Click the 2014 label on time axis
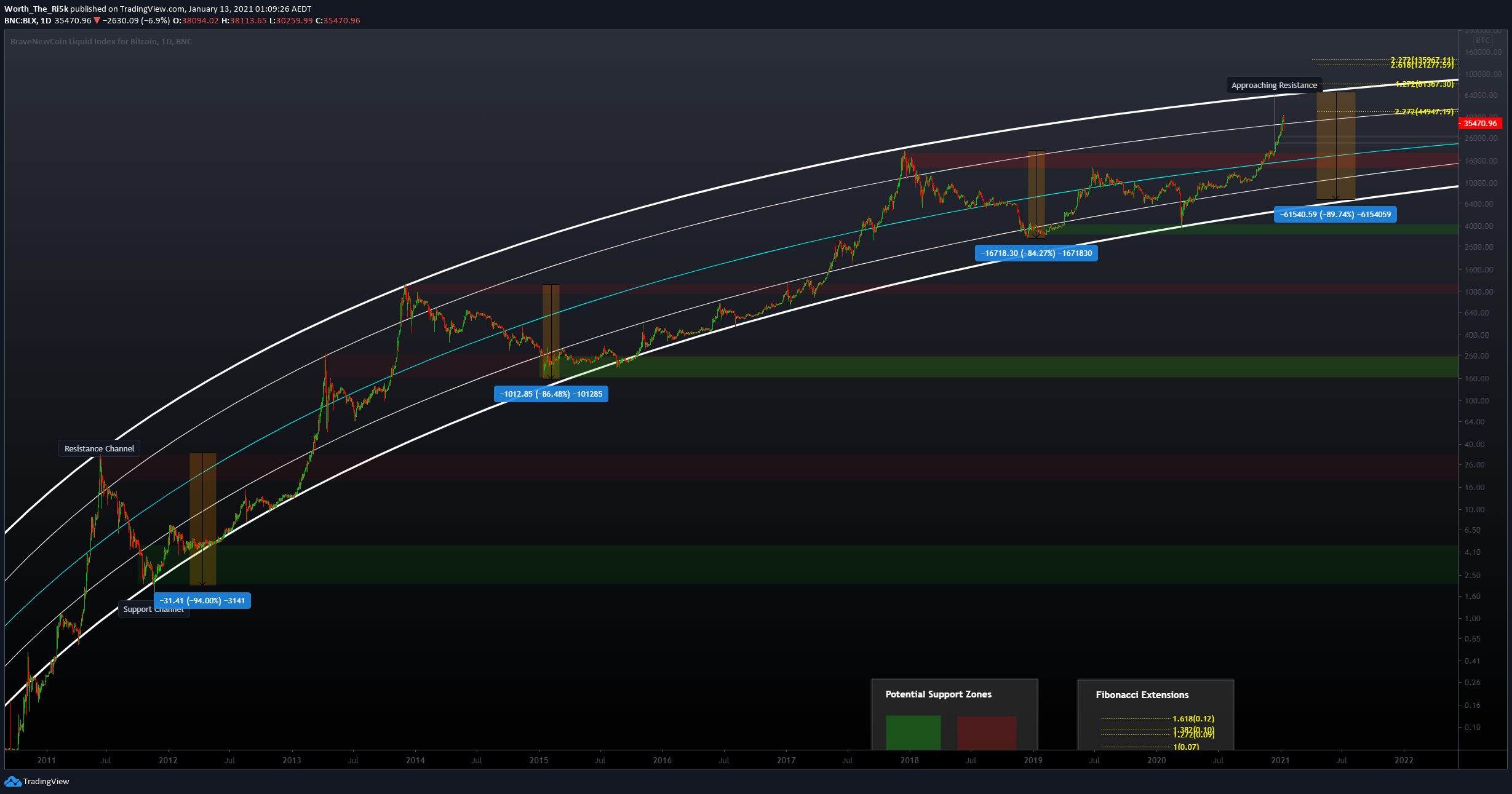 pos(415,761)
